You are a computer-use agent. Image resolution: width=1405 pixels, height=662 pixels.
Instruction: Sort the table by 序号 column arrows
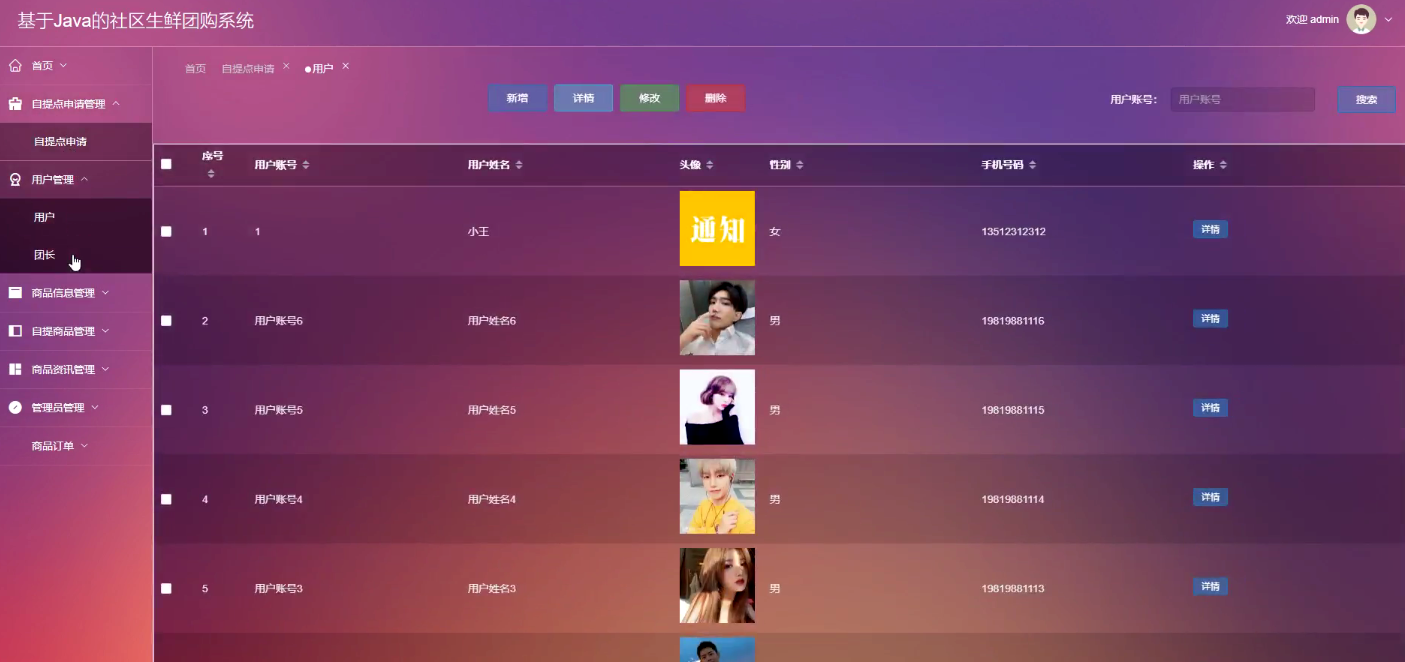point(211,174)
